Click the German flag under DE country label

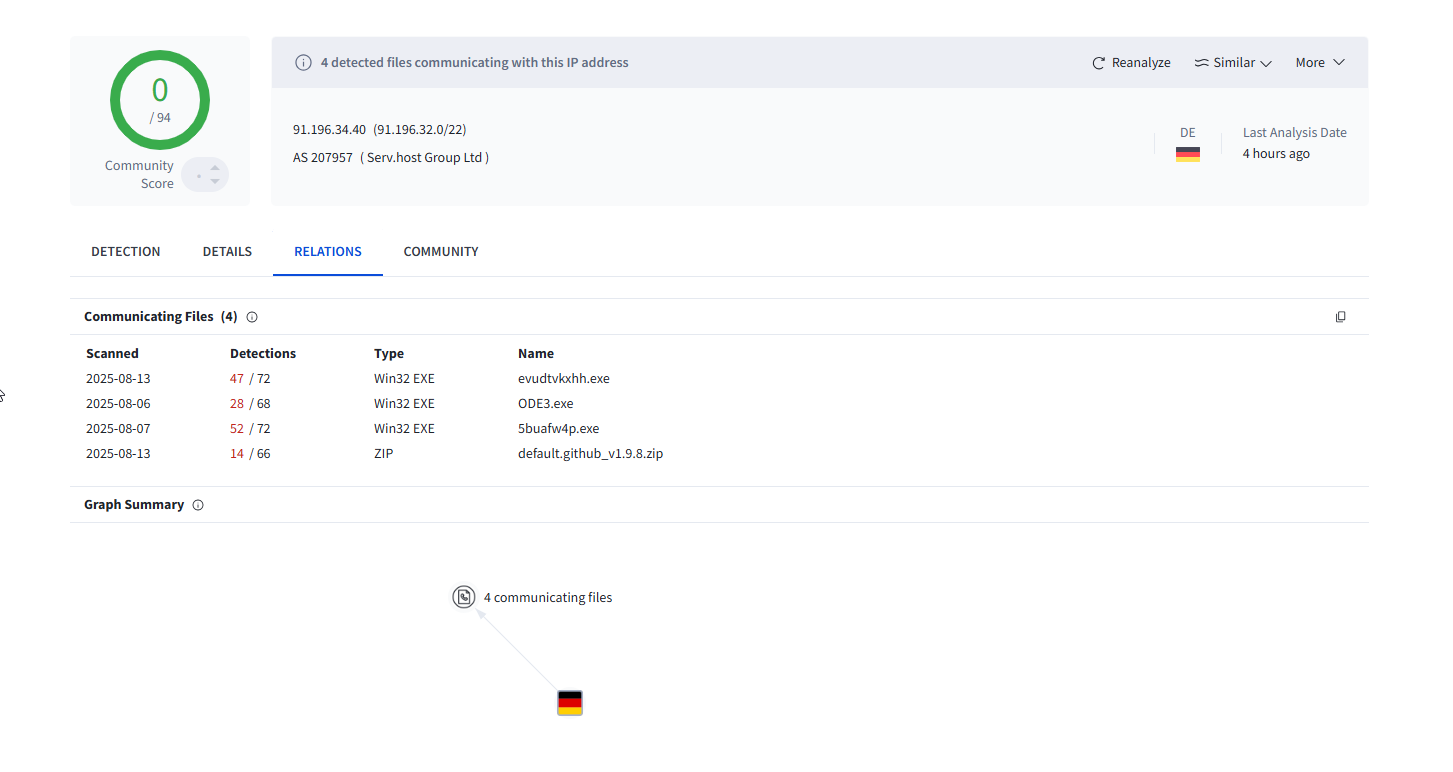[x=1187, y=154]
